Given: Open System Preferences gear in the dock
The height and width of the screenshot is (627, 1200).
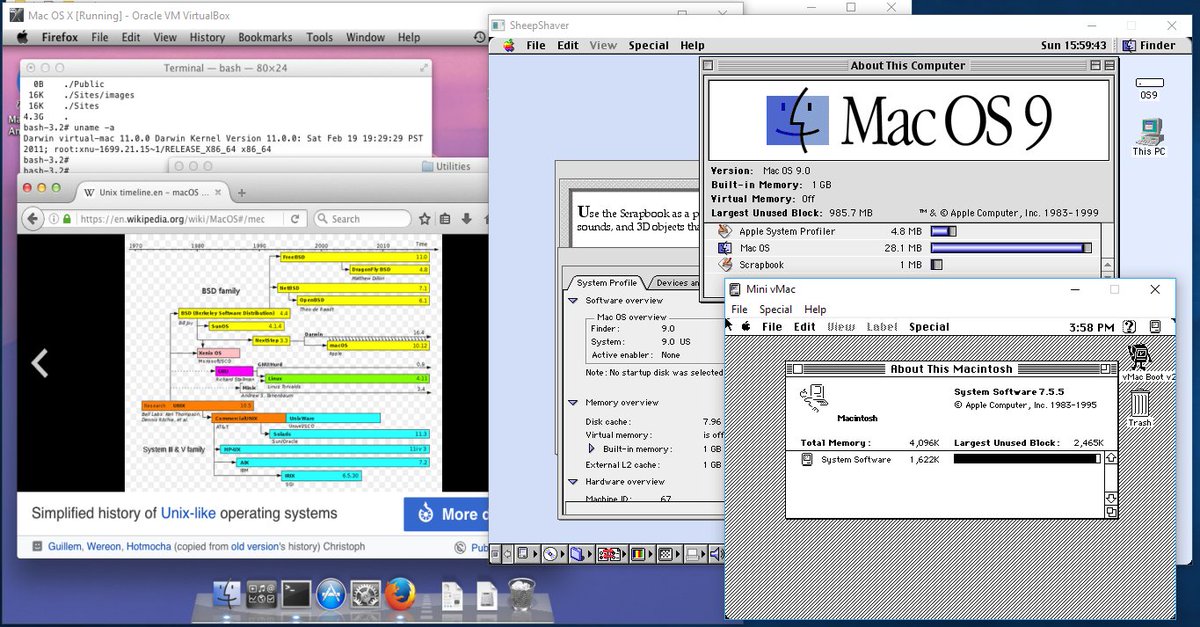Looking at the screenshot, I should [x=365, y=596].
